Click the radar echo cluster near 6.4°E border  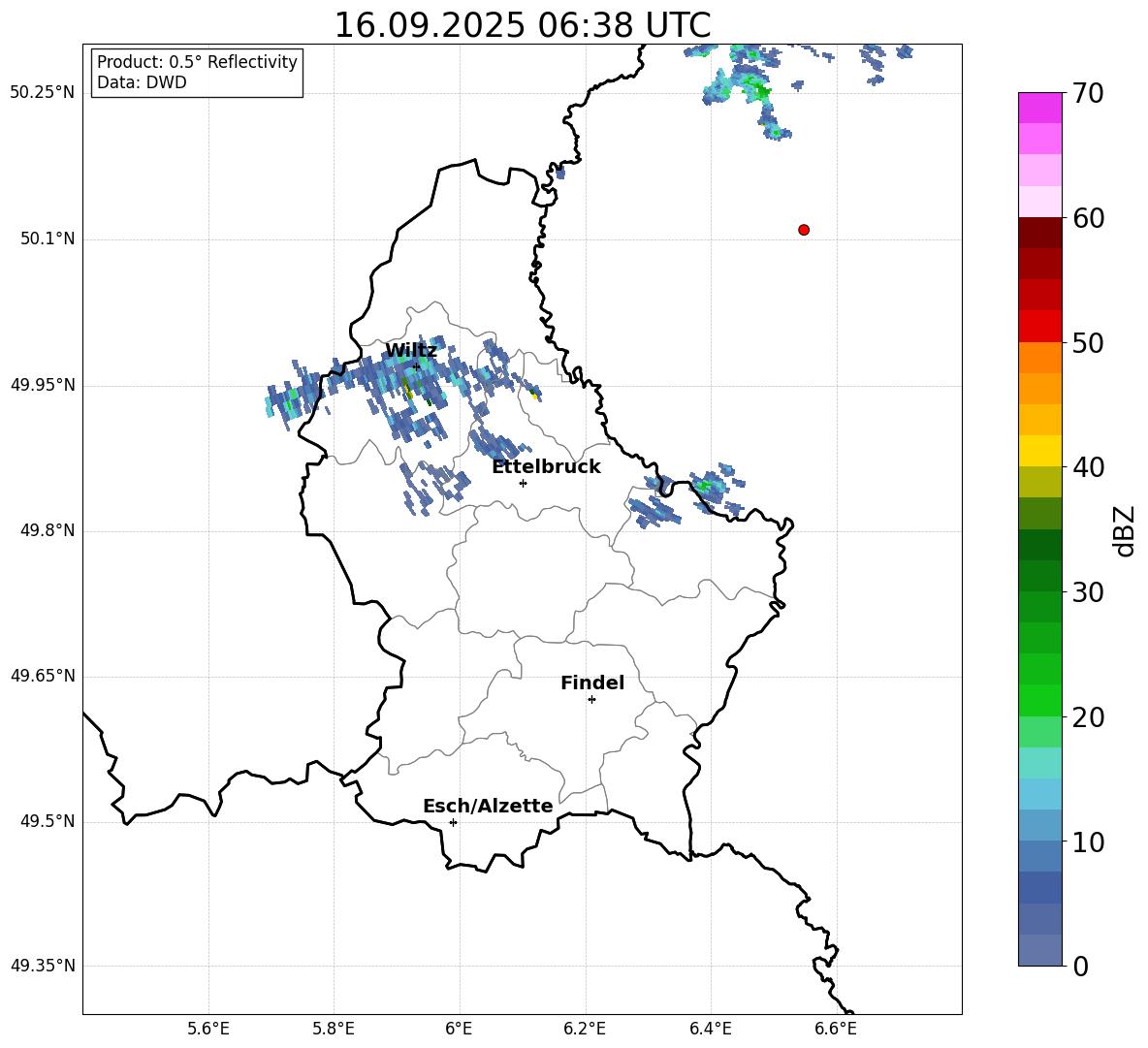[x=710, y=486]
